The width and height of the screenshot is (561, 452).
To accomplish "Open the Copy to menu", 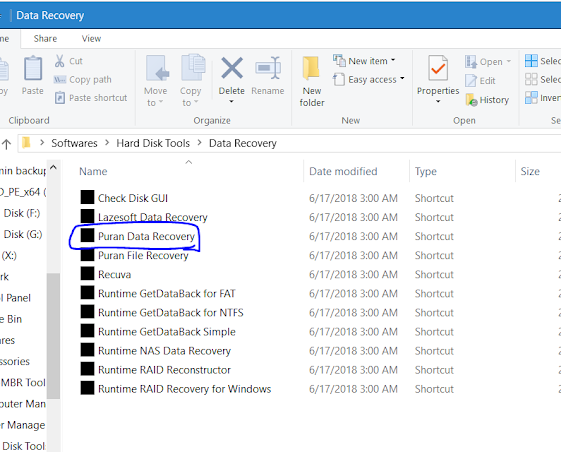I will point(191,81).
